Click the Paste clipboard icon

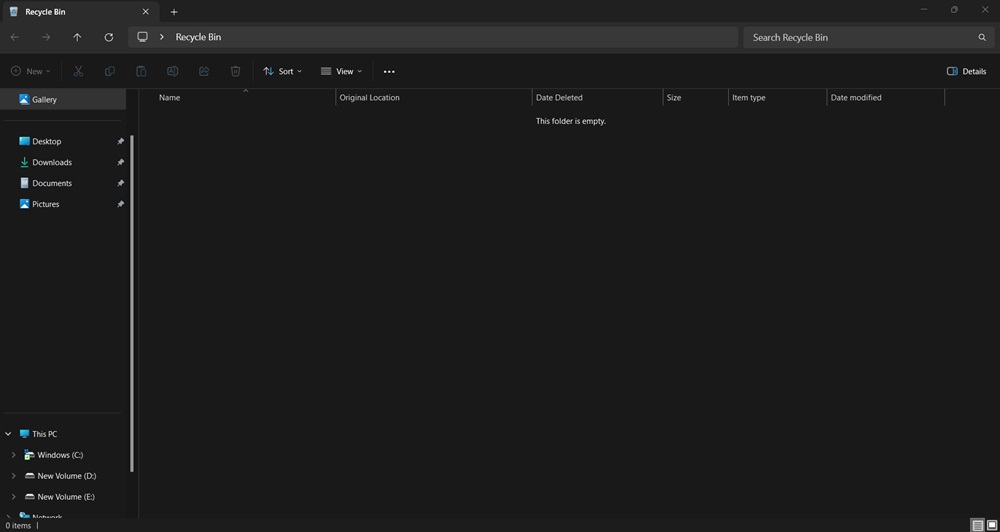(141, 71)
